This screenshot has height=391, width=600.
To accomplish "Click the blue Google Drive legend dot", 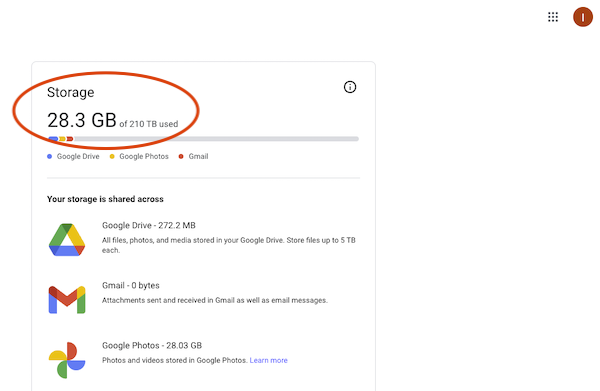I will [49, 156].
